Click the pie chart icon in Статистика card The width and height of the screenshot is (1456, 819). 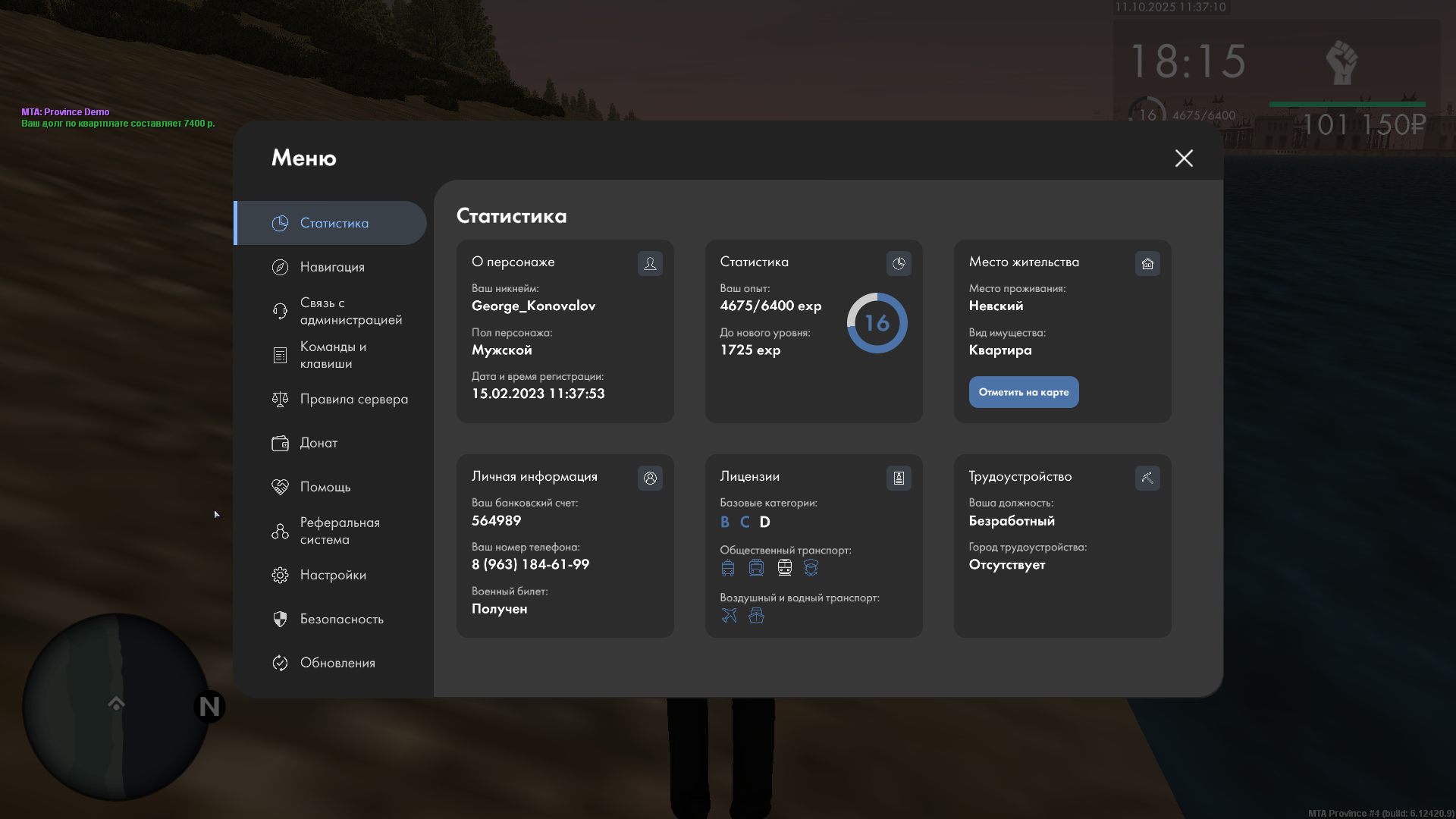(899, 263)
